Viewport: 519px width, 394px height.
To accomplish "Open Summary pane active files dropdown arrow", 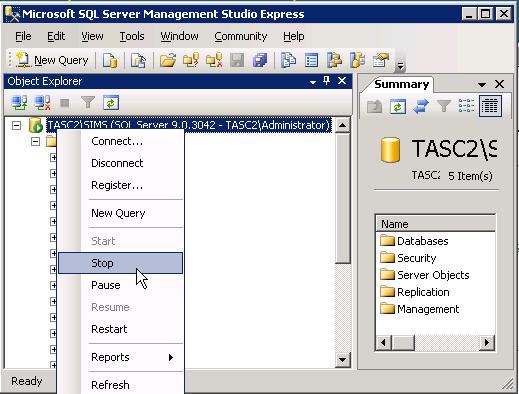I will click(x=482, y=85).
